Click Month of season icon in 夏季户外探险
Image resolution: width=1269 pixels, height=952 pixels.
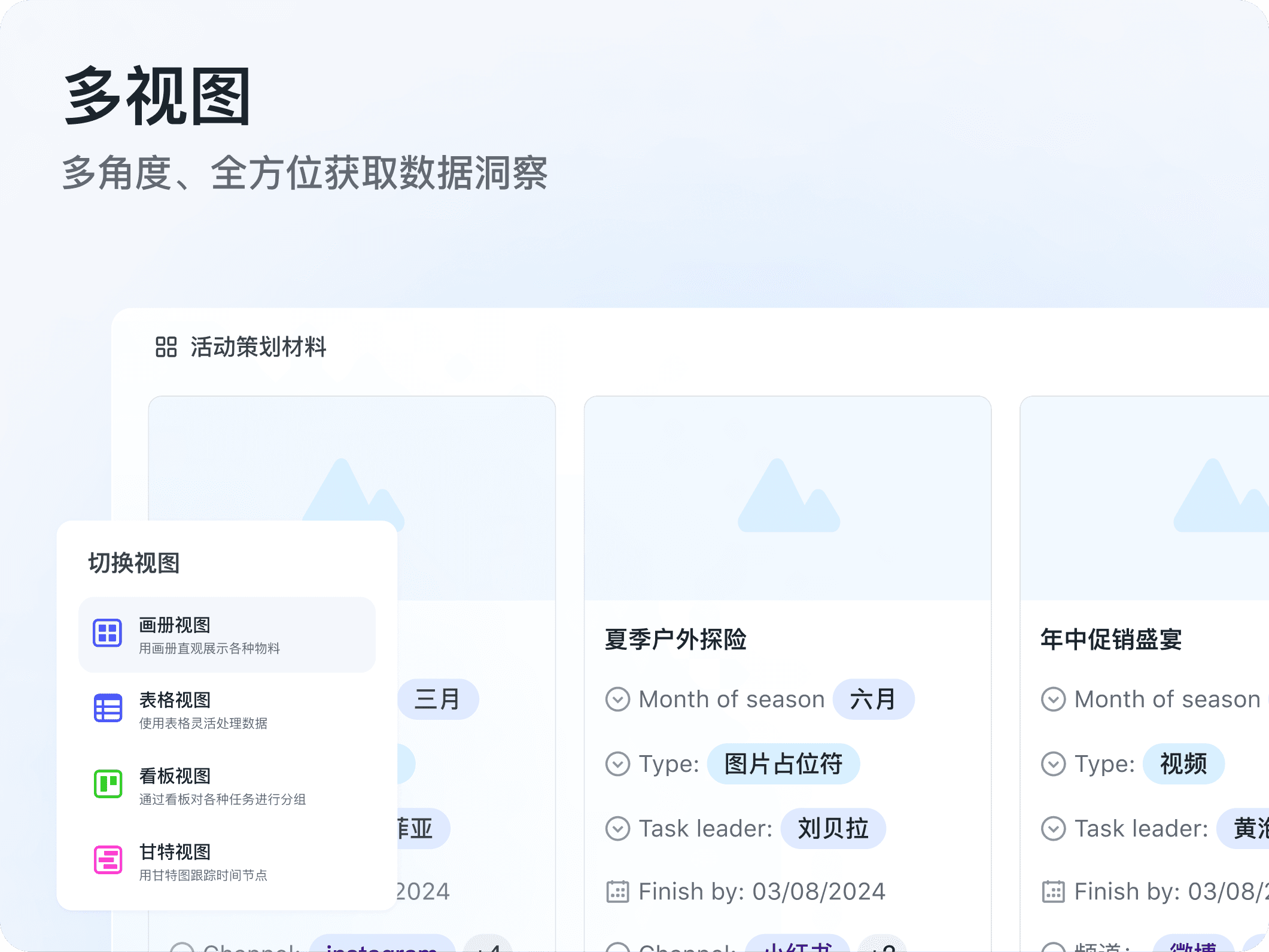pos(617,699)
